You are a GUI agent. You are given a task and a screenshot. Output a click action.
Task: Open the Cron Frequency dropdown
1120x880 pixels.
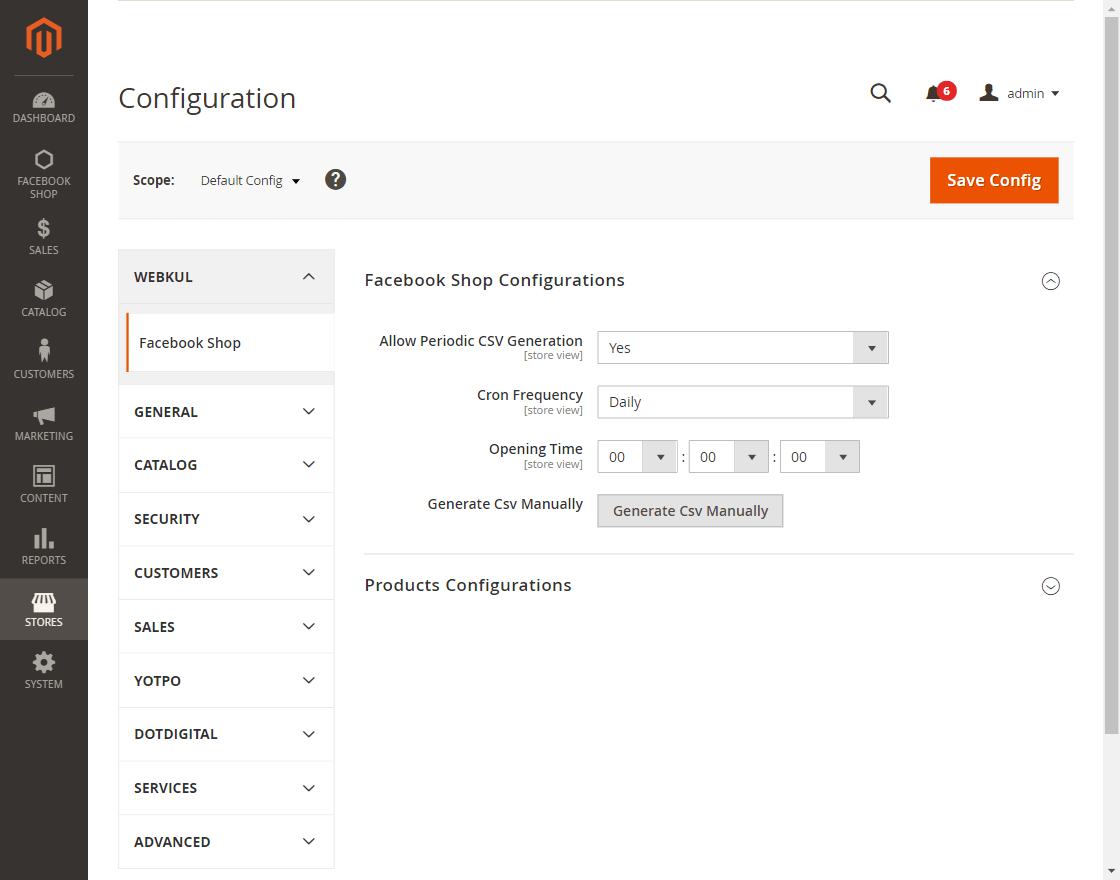tap(743, 402)
